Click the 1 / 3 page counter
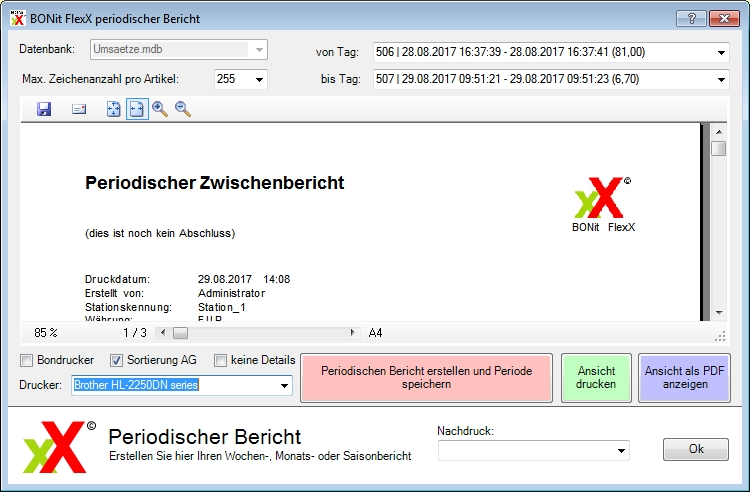 click(x=135, y=333)
